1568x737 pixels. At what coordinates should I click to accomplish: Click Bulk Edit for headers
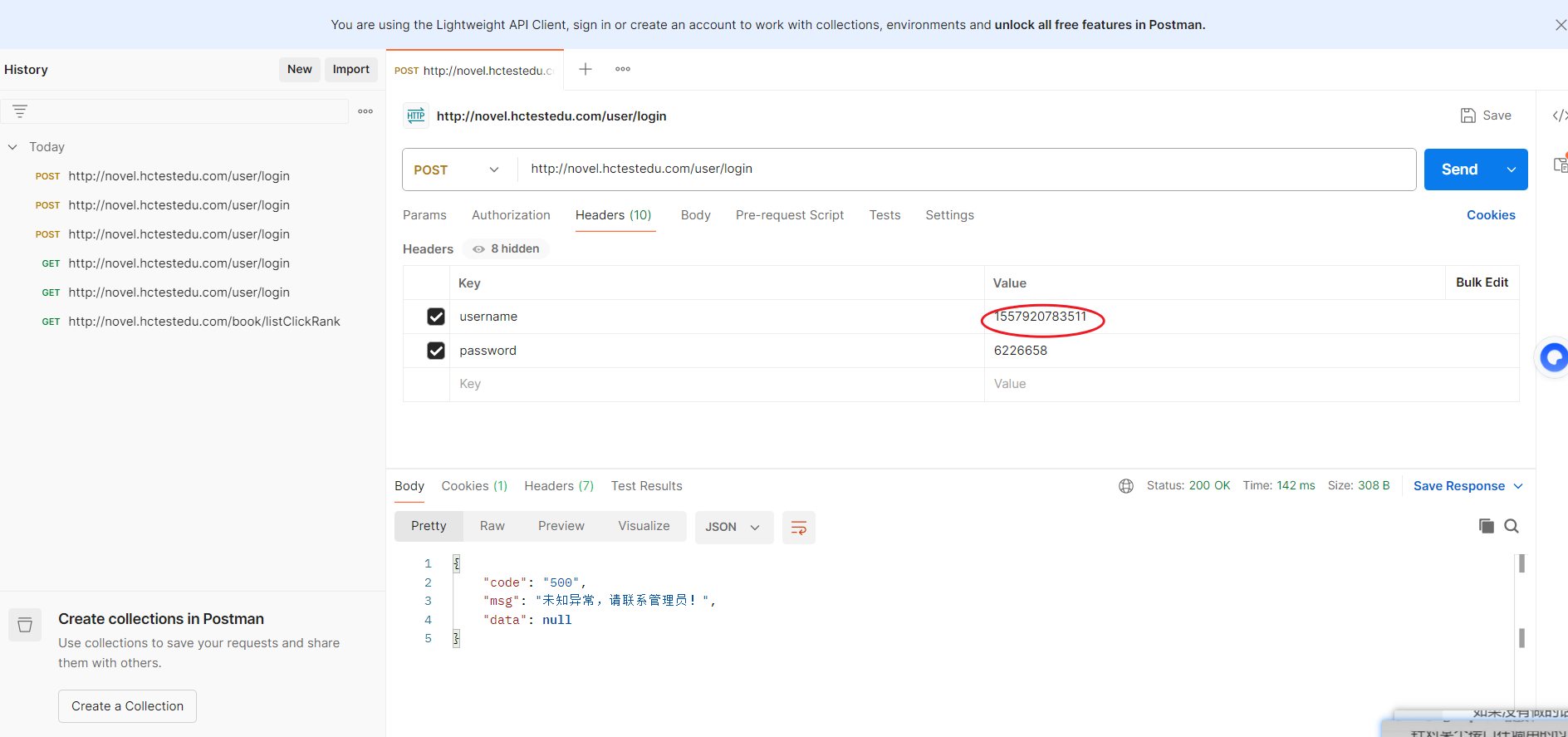pyautogui.click(x=1482, y=283)
